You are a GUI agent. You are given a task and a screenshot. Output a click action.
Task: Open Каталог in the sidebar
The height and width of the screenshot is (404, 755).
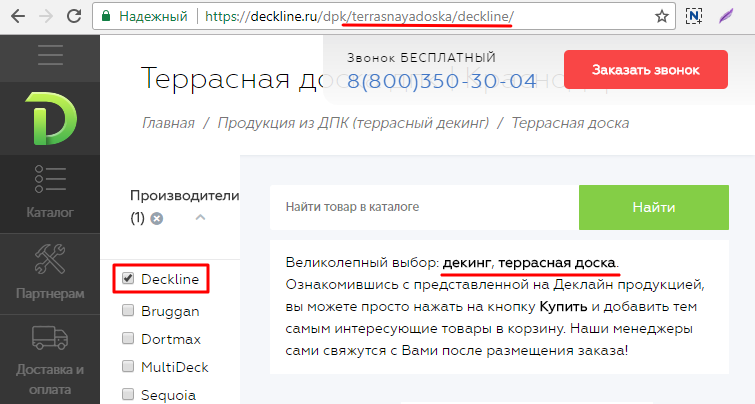coord(50,212)
